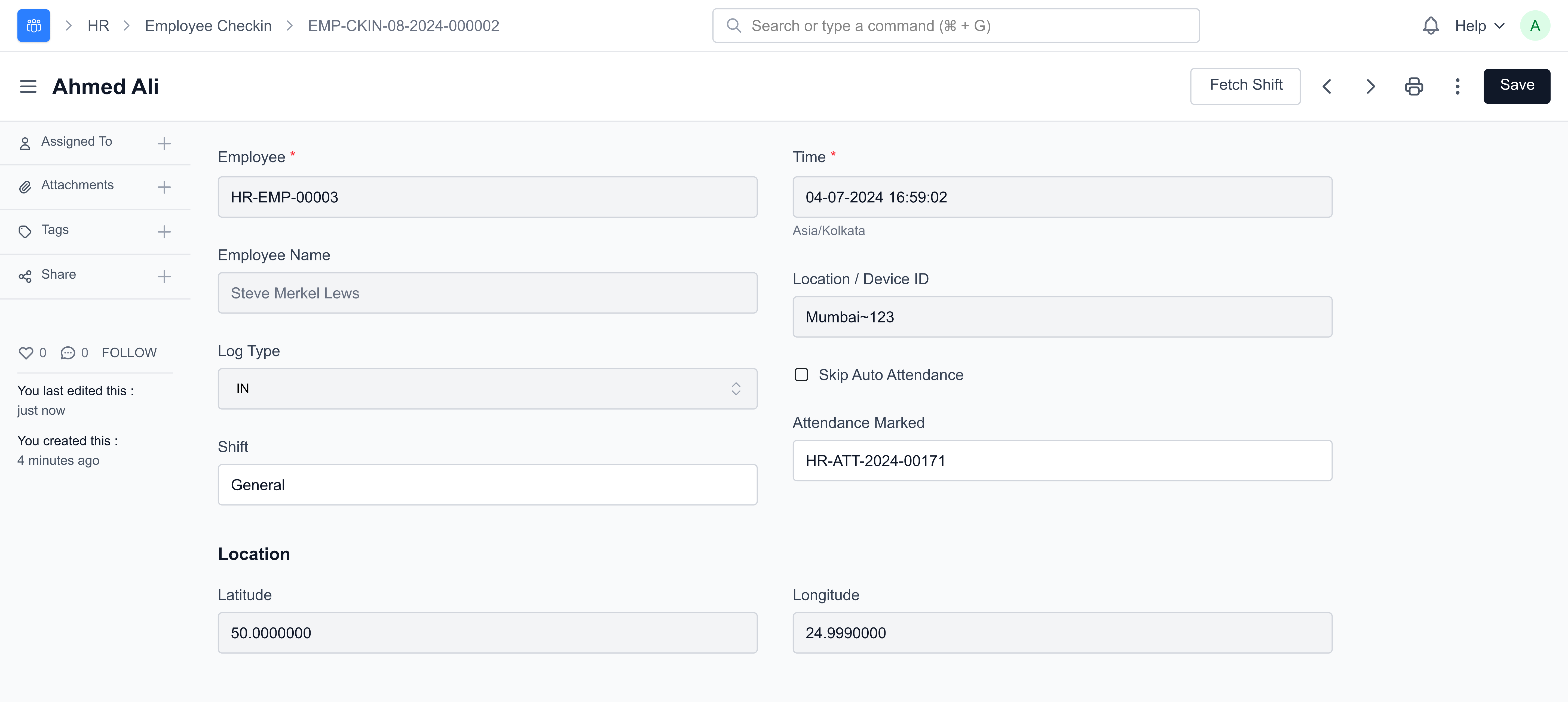Navigate to Employee Checkin breadcrumb
This screenshot has height=702, width=1568.
coord(208,26)
